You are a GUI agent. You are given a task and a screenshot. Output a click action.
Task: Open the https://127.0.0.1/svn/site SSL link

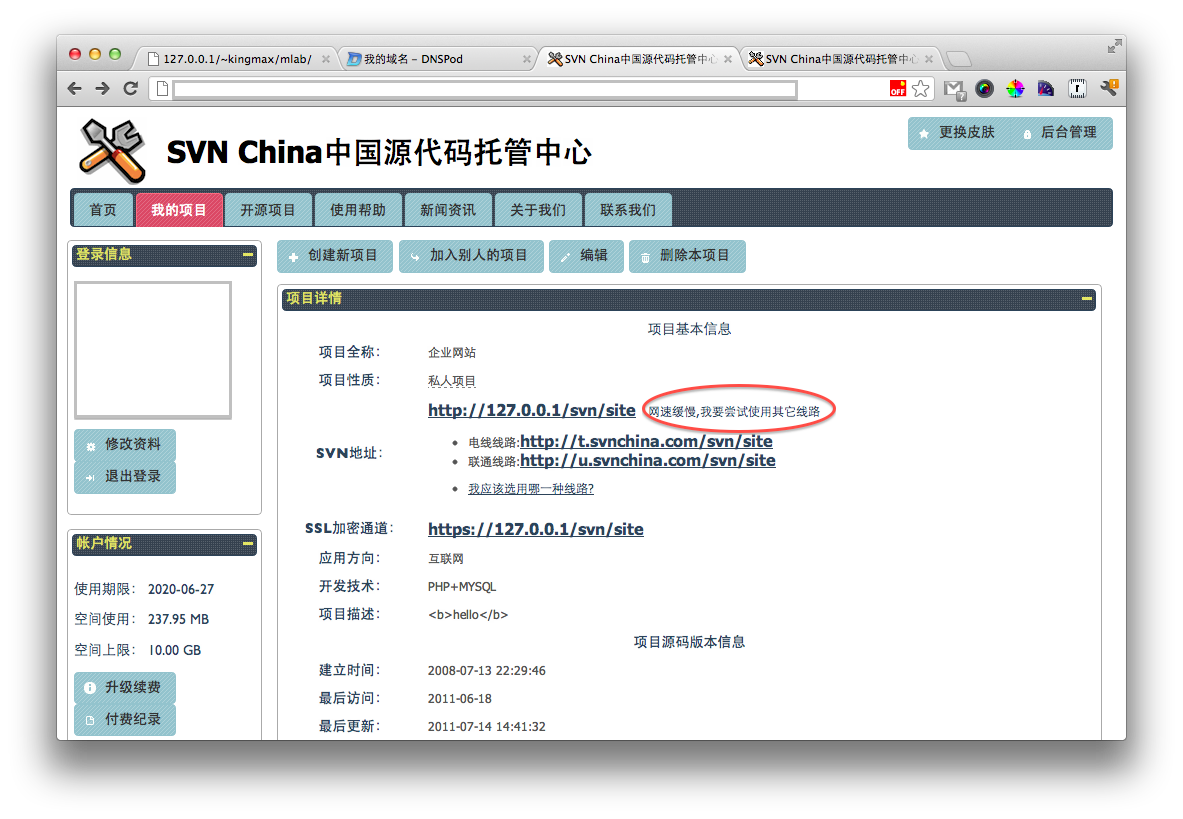tap(536, 529)
